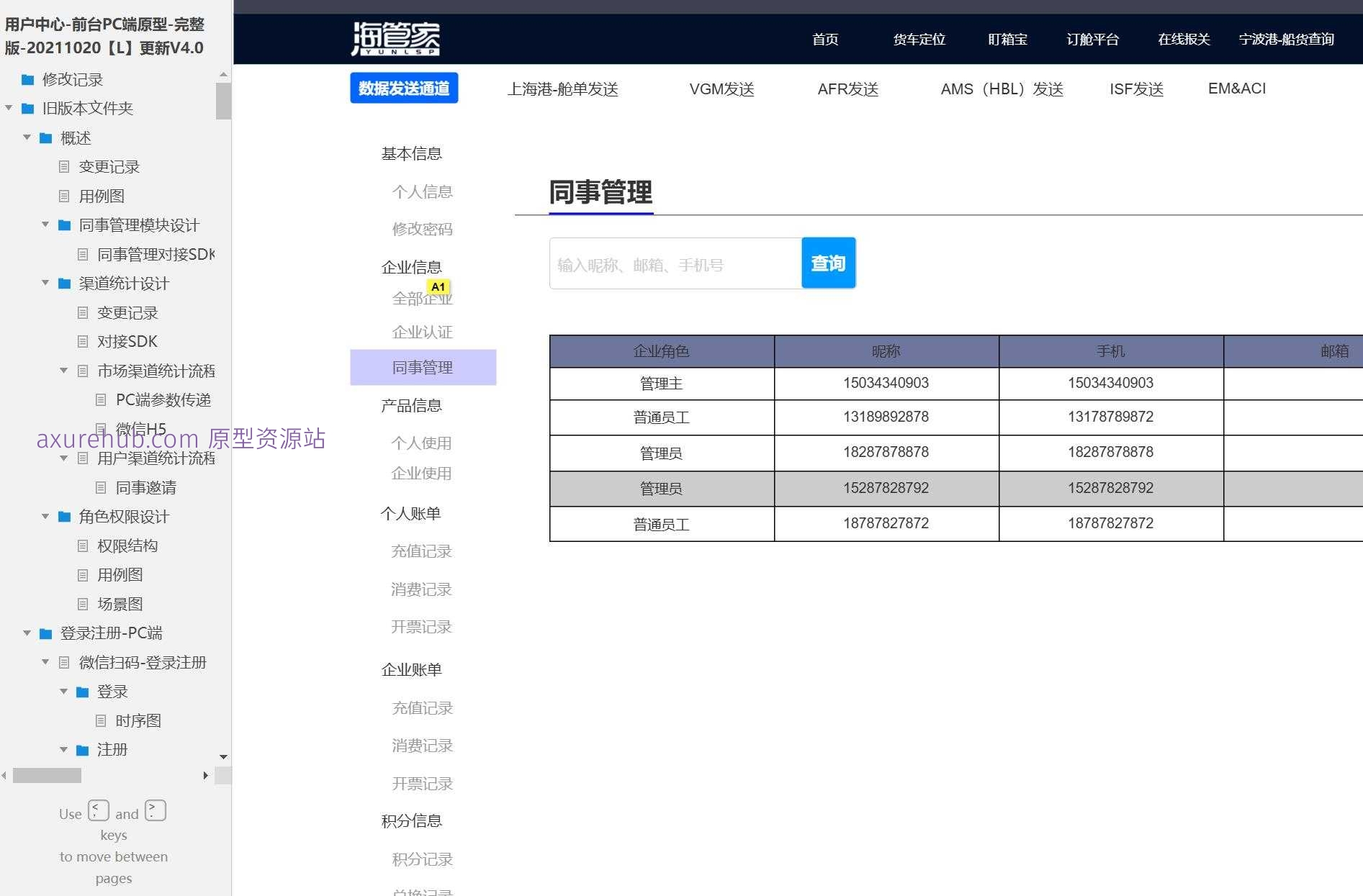Open the 宁波港-船货查询 link

(x=1287, y=40)
